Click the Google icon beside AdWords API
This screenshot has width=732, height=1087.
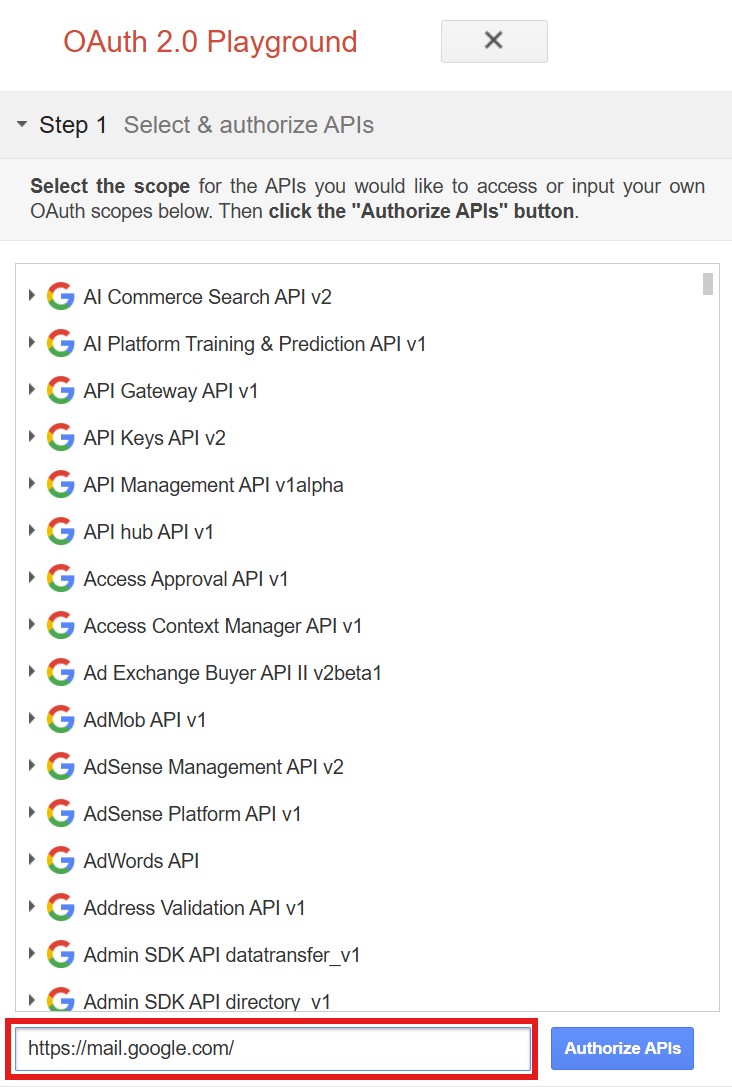point(60,860)
